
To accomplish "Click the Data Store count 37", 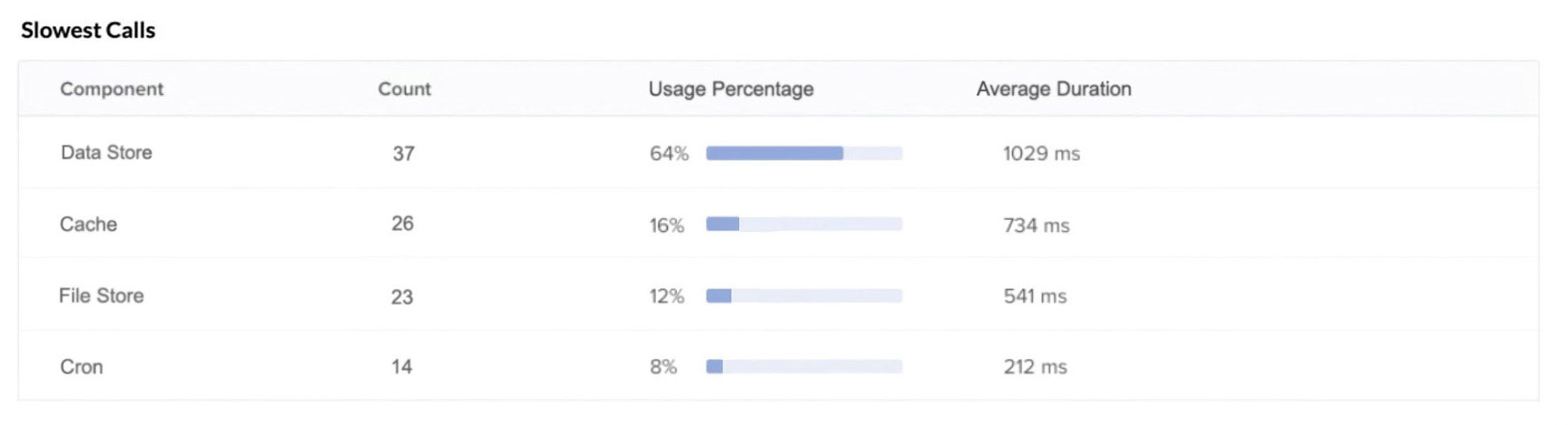I will 403,154.
